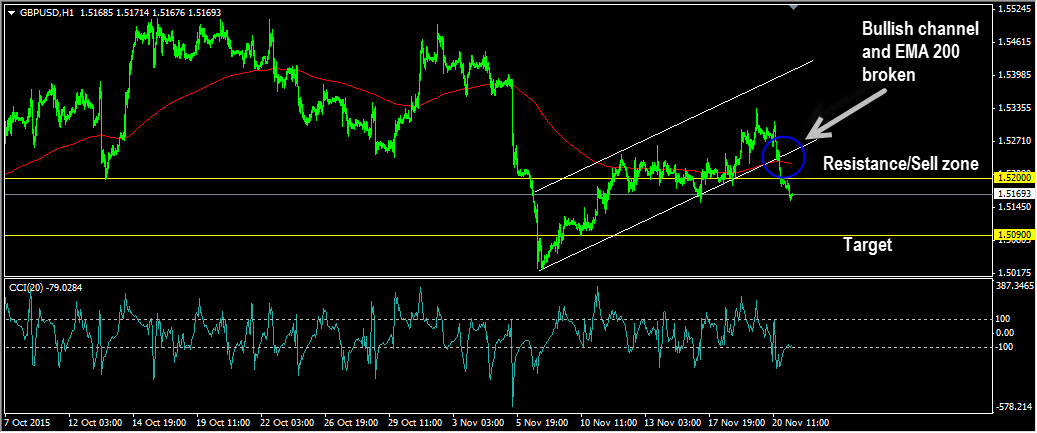
Task: Click the 7 Oct 2015 date label
Action: pyautogui.click(x=26, y=422)
